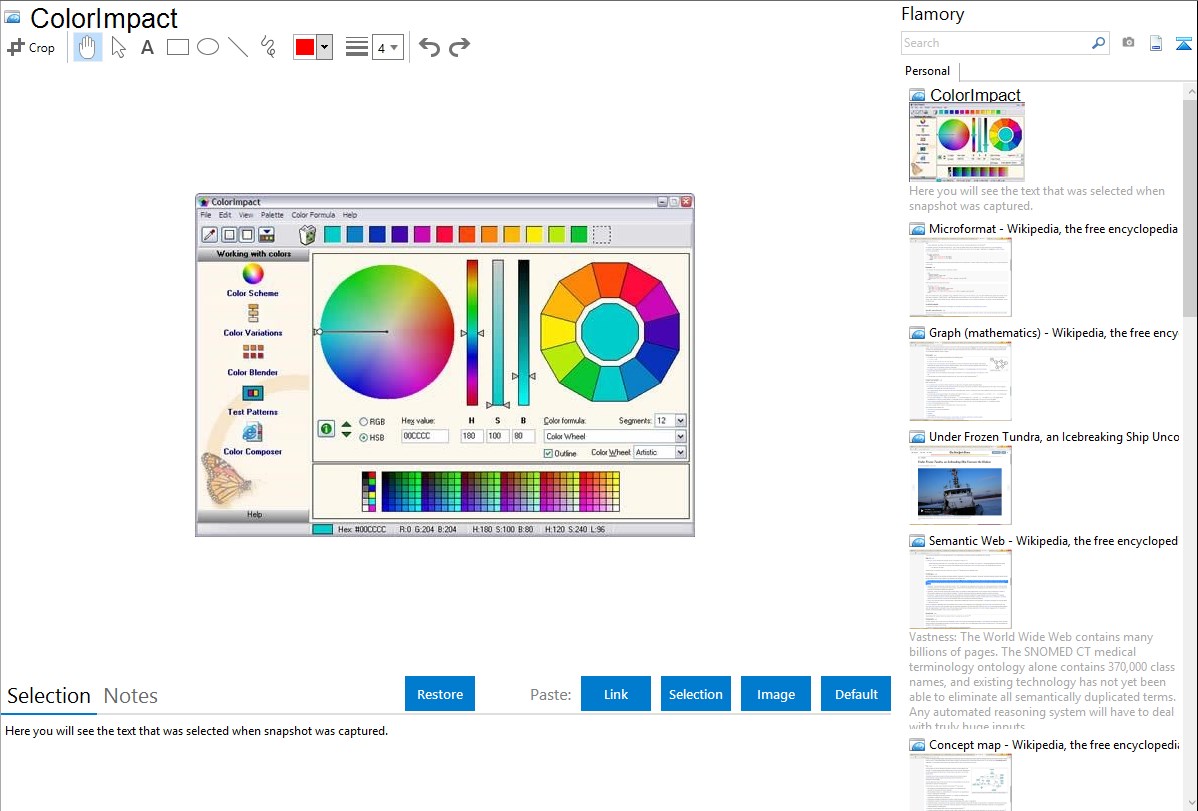Open the File menu in ColorImpact
Image resolution: width=1198 pixels, height=811 pixels.
pyautogui.click(x=206, y=216)
